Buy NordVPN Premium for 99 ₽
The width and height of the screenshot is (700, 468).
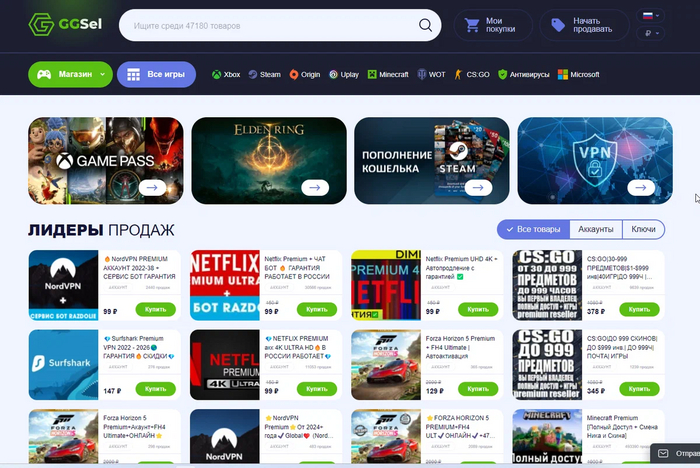155,309
